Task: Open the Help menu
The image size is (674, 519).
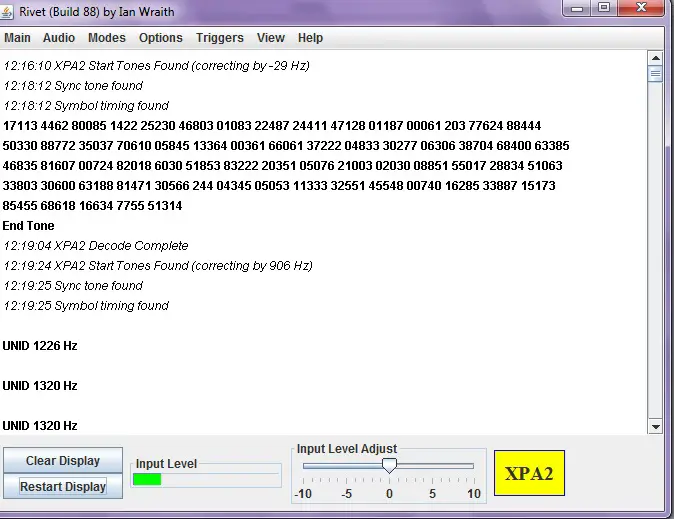Action: pos(311,38)
